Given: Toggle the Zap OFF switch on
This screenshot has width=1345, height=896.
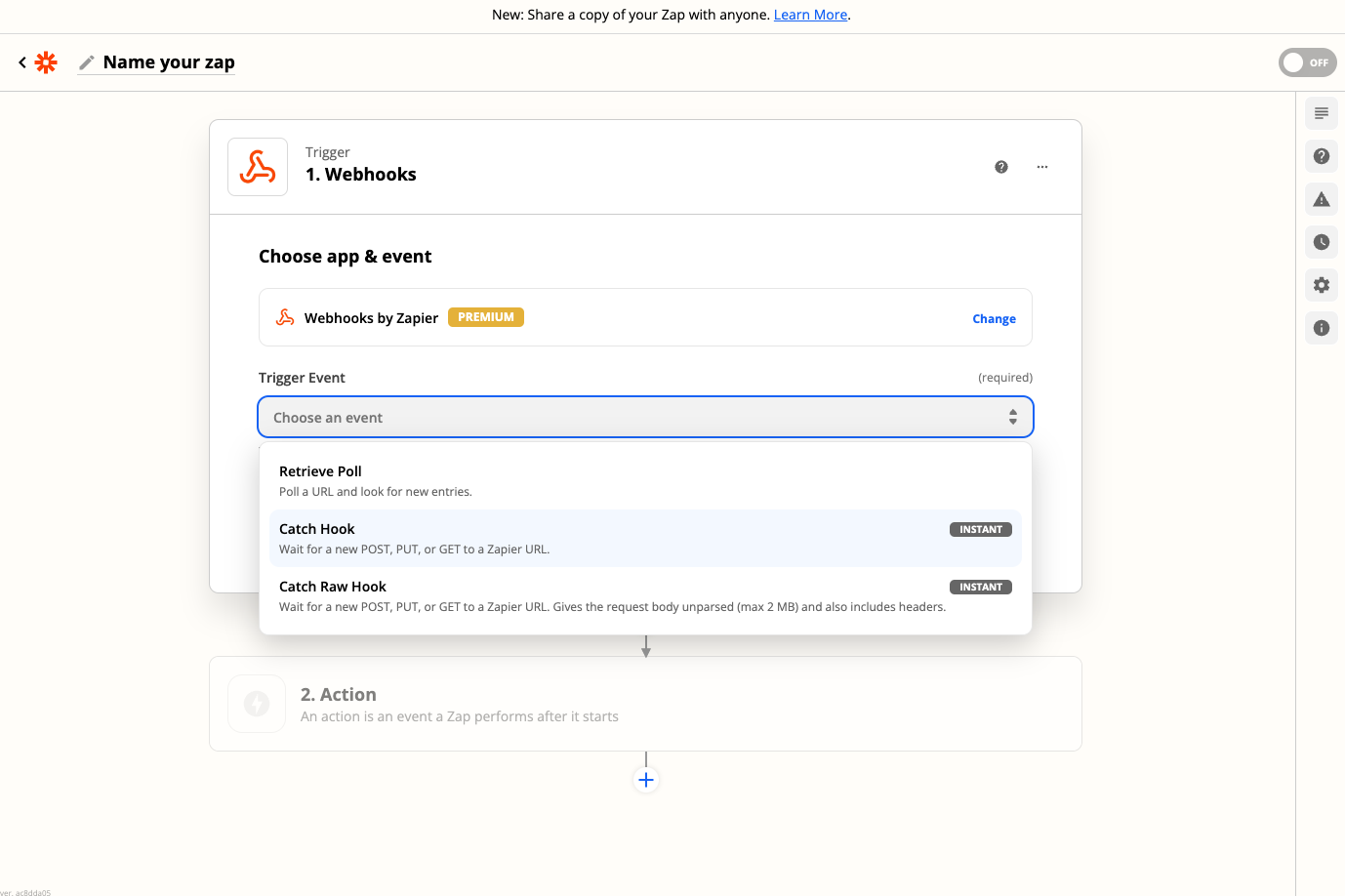Looking at the screenshot, I should pos(1307,62).
